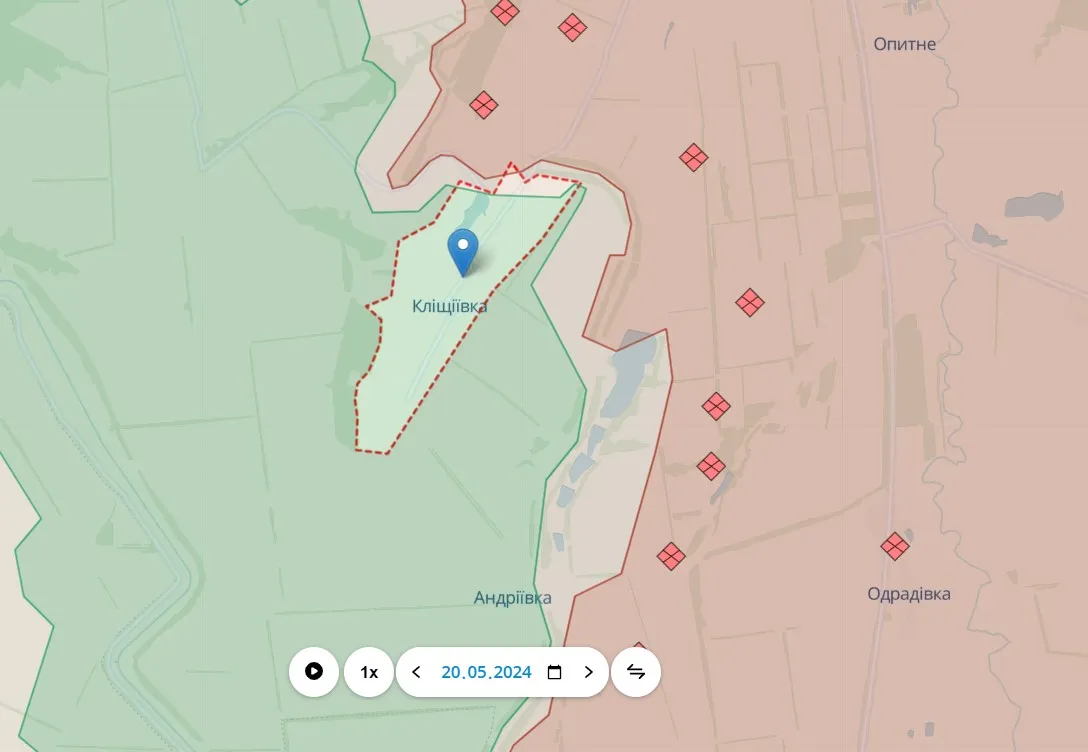Image resolution: width=1088 pixels, height=752 pixels.
Task: Select upper of two red markers beside ponds
Action: pos(716,406)
